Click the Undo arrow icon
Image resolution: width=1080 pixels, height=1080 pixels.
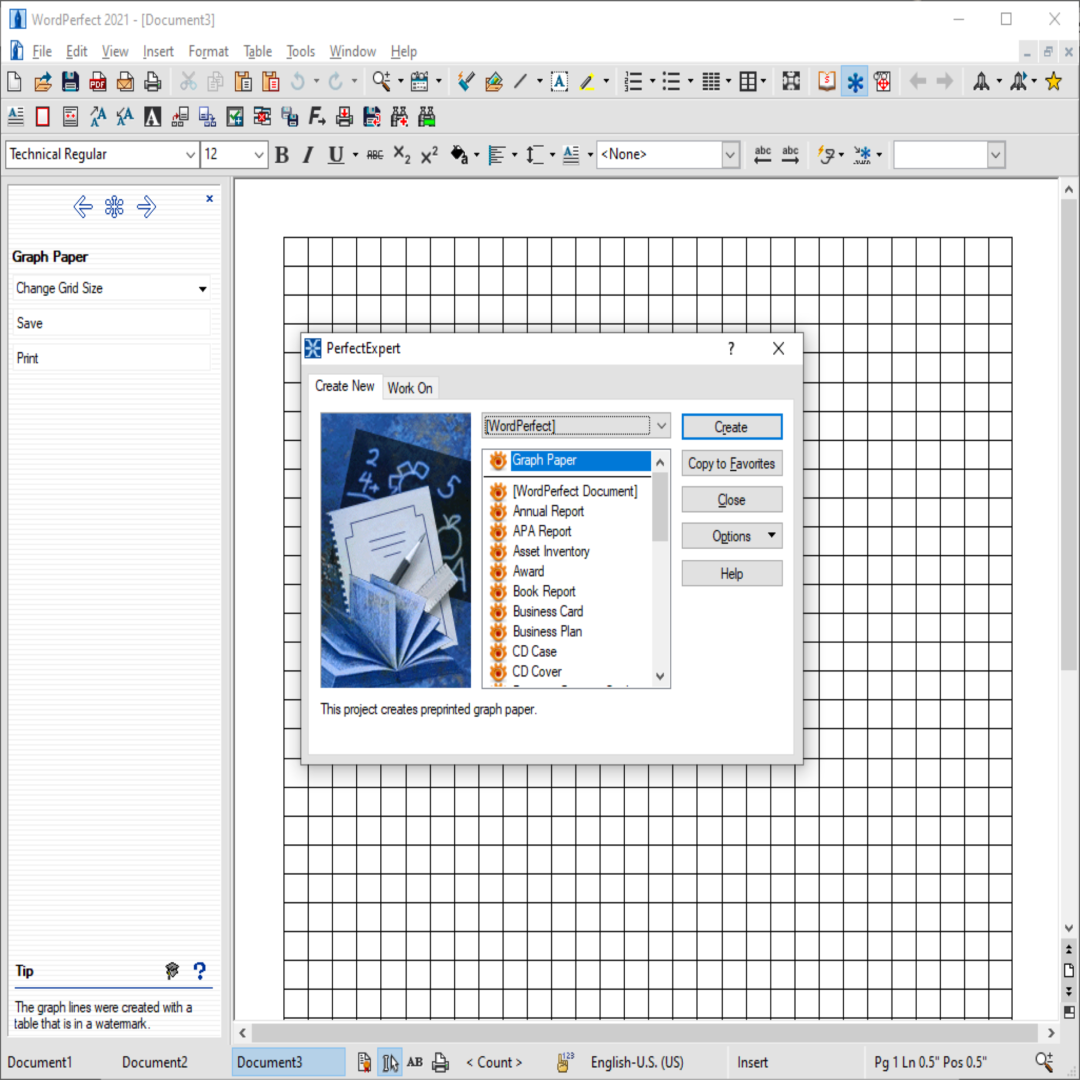(298, 82)
